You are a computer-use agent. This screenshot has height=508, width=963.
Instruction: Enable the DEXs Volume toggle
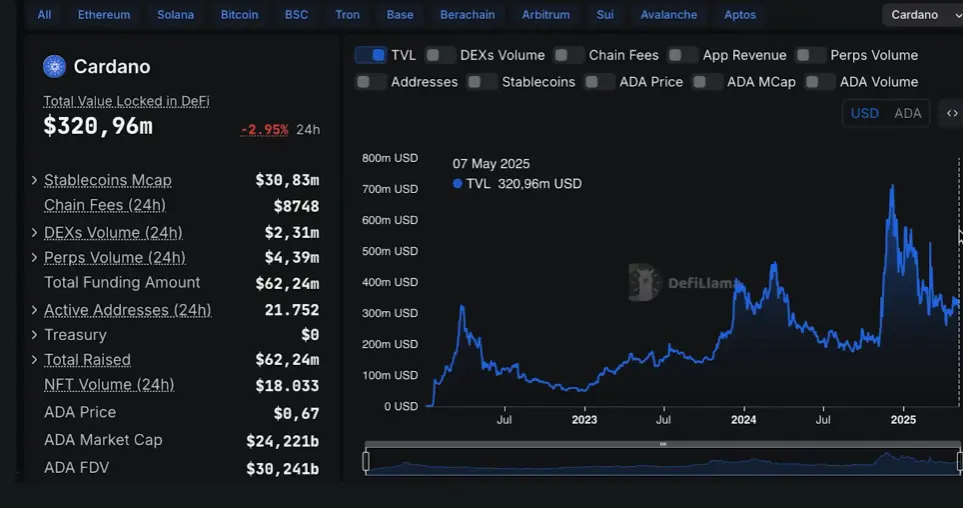pos(440,55)
